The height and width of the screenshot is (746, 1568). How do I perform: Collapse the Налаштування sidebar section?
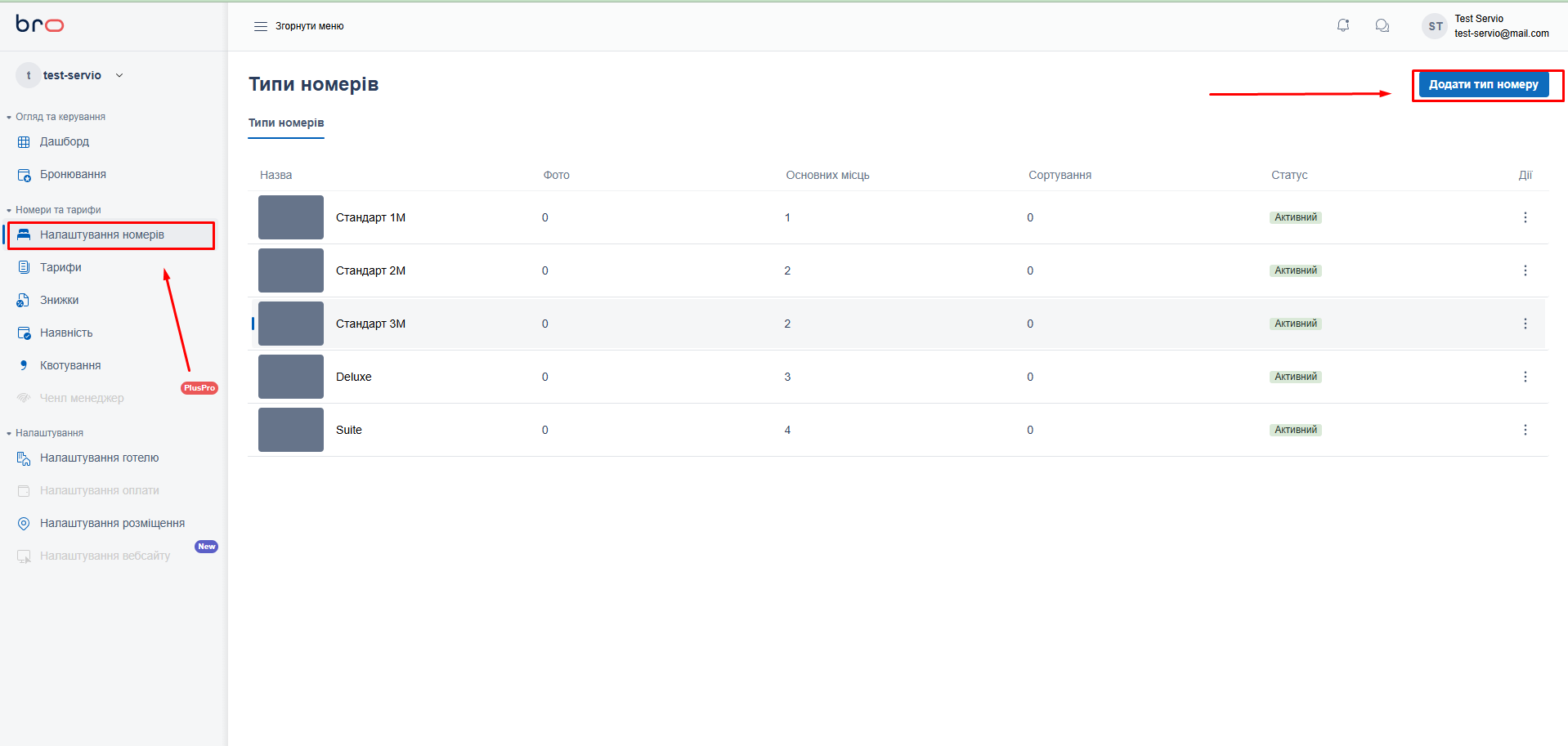[9, 433]
